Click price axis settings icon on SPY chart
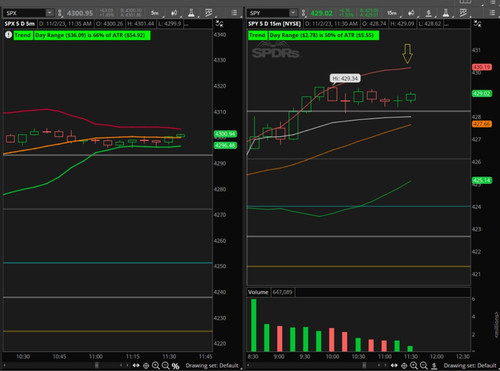 point(477,24)
